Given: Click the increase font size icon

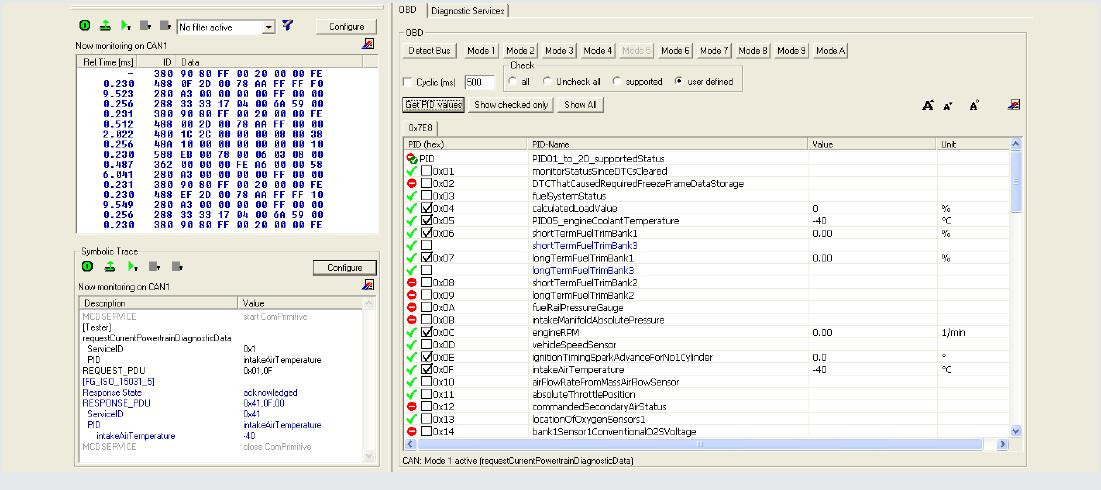Looking at the screenshot, I should pos(927,105).
